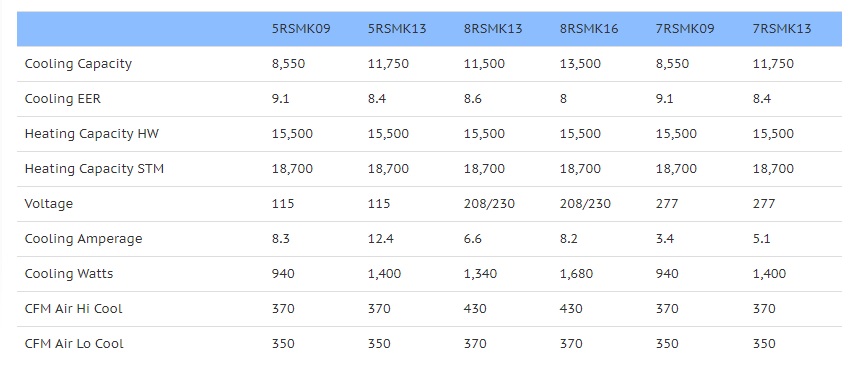Click the 5RSMK09 column header
The width and height of the screenshot is (853, 374).
301,29
